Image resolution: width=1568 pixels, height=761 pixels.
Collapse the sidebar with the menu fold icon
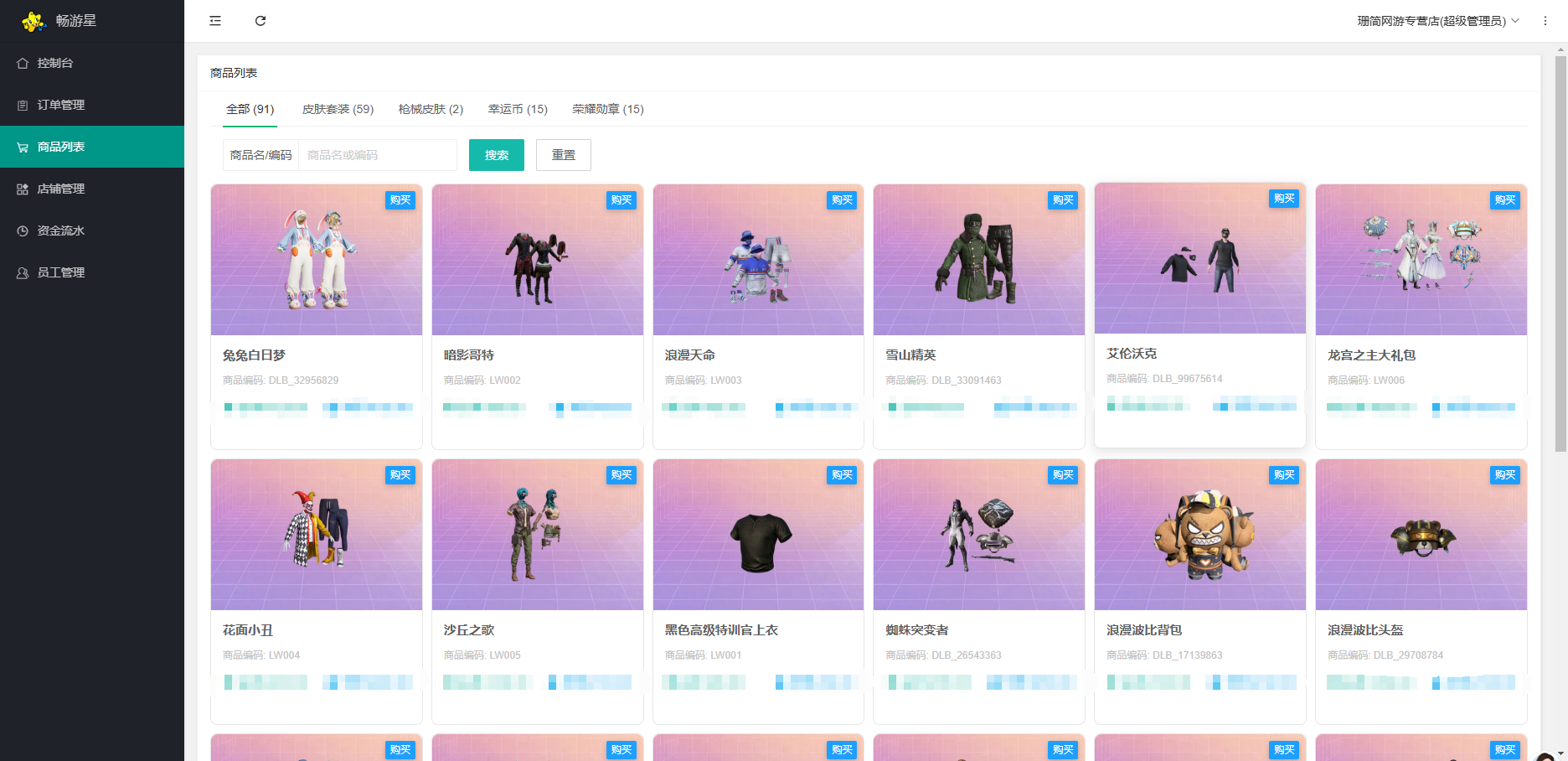pos(215,21)
